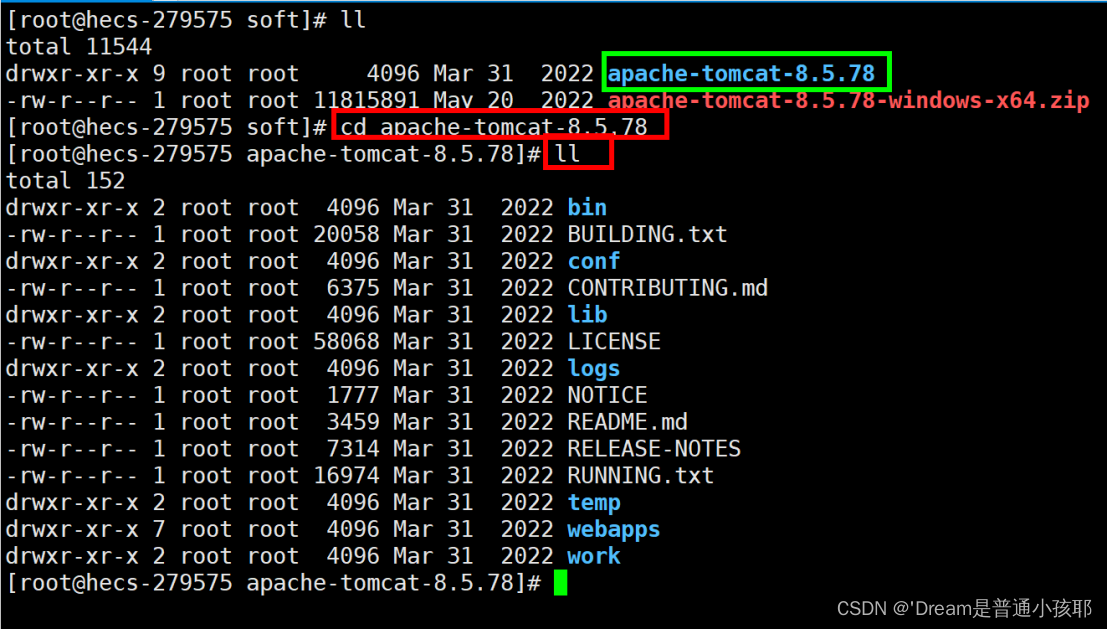Click the 20058 size of BUILDING.txt

(346, 235)
